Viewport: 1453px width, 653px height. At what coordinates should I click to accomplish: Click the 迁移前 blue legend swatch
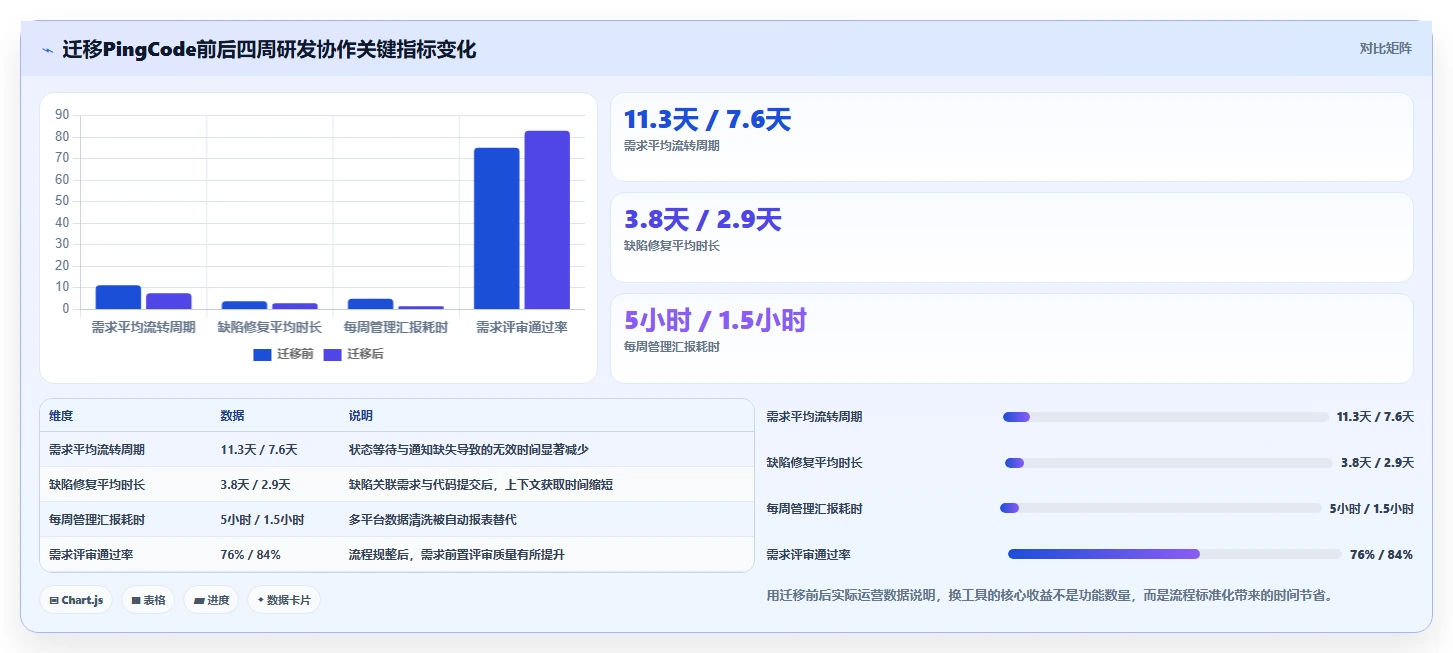pos(262,354)
